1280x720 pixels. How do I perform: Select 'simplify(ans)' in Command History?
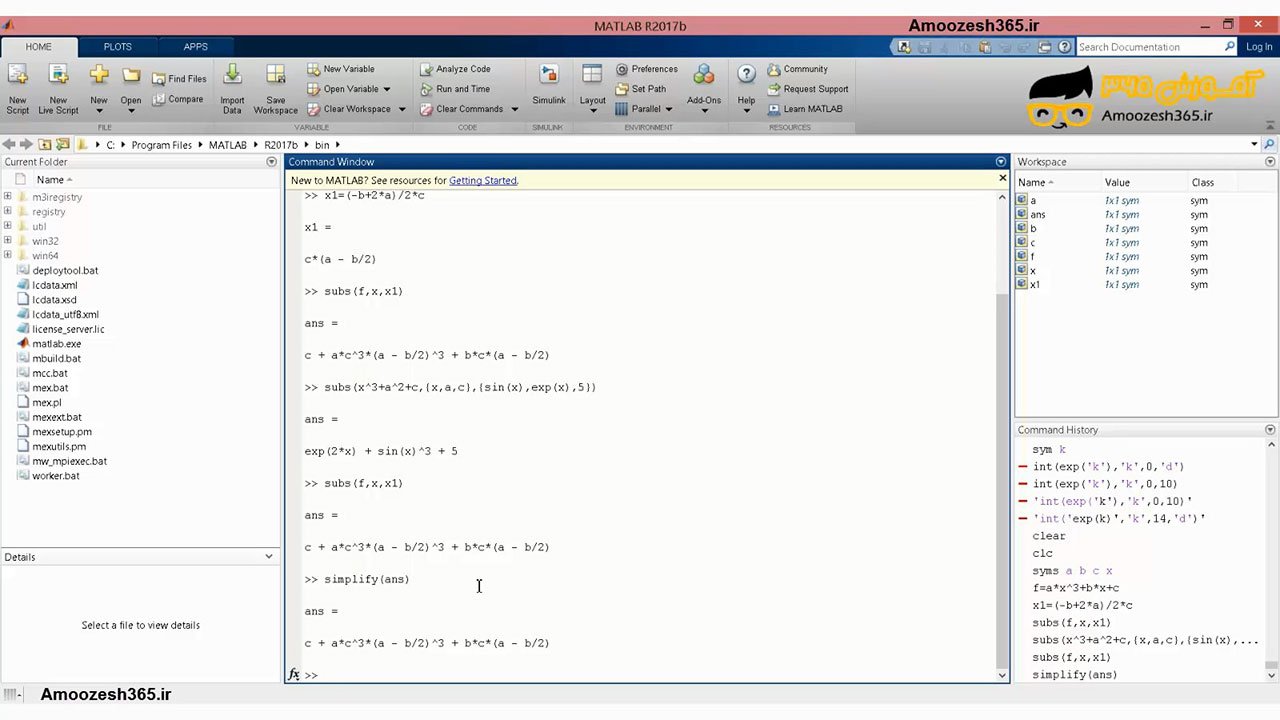click(x=1074, y=675)
